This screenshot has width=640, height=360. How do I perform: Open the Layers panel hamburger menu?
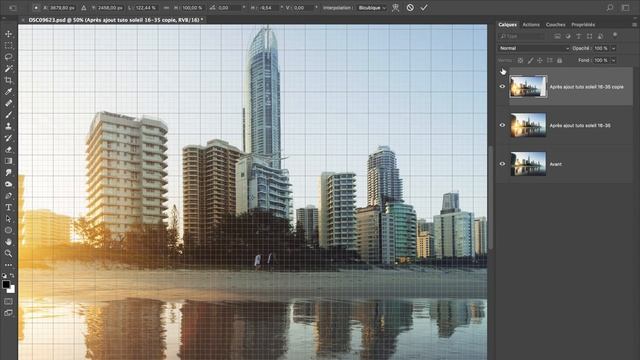coord(634,24)
